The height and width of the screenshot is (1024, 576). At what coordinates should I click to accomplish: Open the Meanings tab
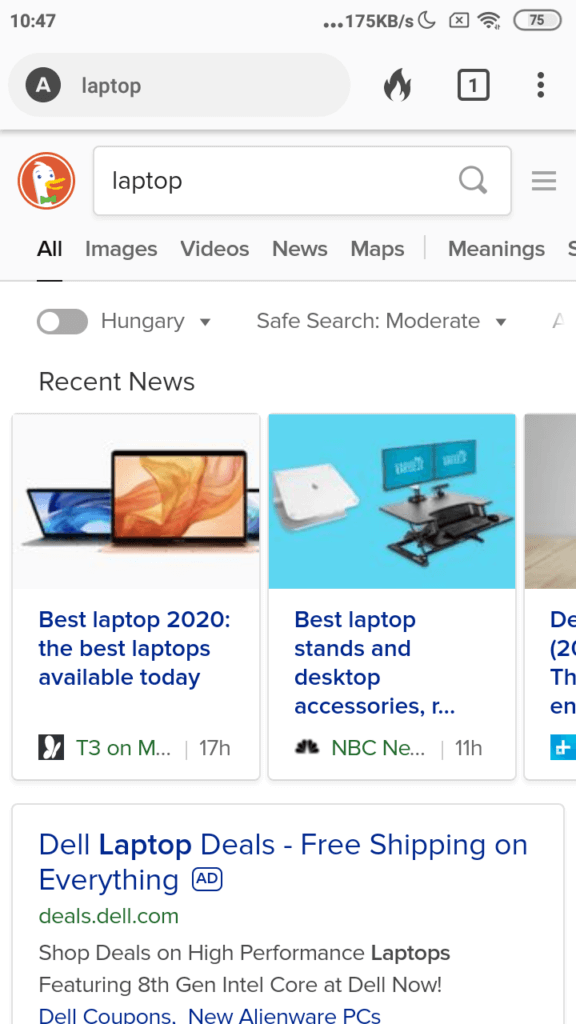coord(496,249)
